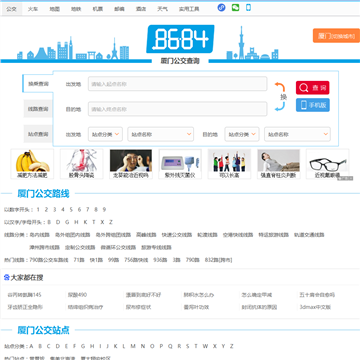Open the 高峰线路 category link
The width and height of the screenshot is (360, 360).
[146, 235]
